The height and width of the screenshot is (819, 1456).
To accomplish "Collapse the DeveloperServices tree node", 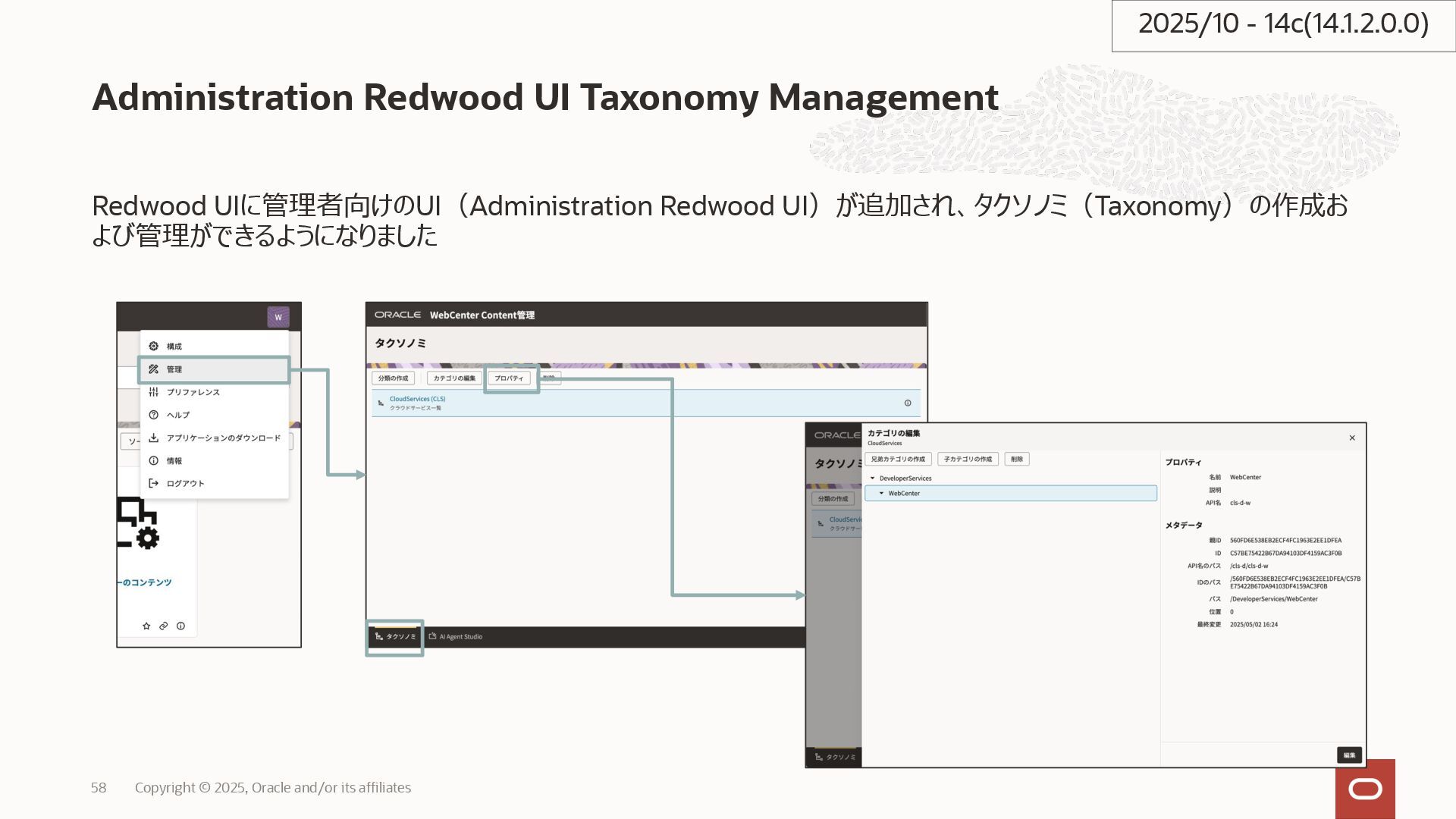I will click(x=873, y=479).
